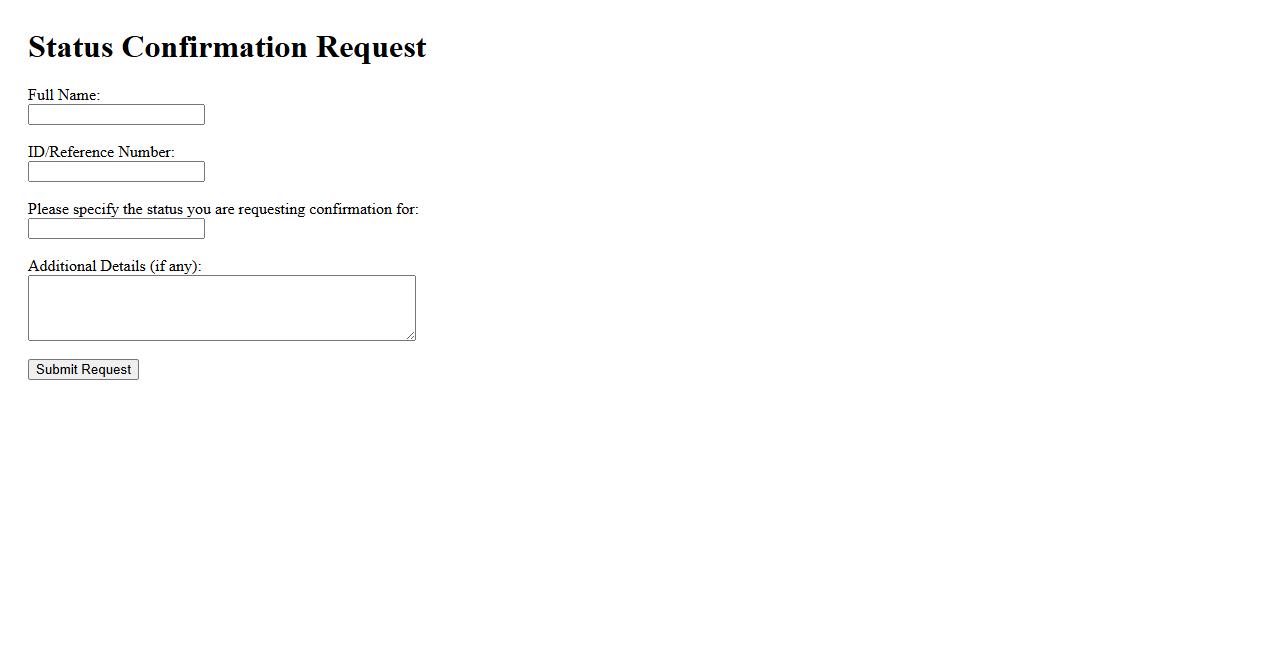
Task: Place cursor in Additional Details textarea
Action: 222,308
